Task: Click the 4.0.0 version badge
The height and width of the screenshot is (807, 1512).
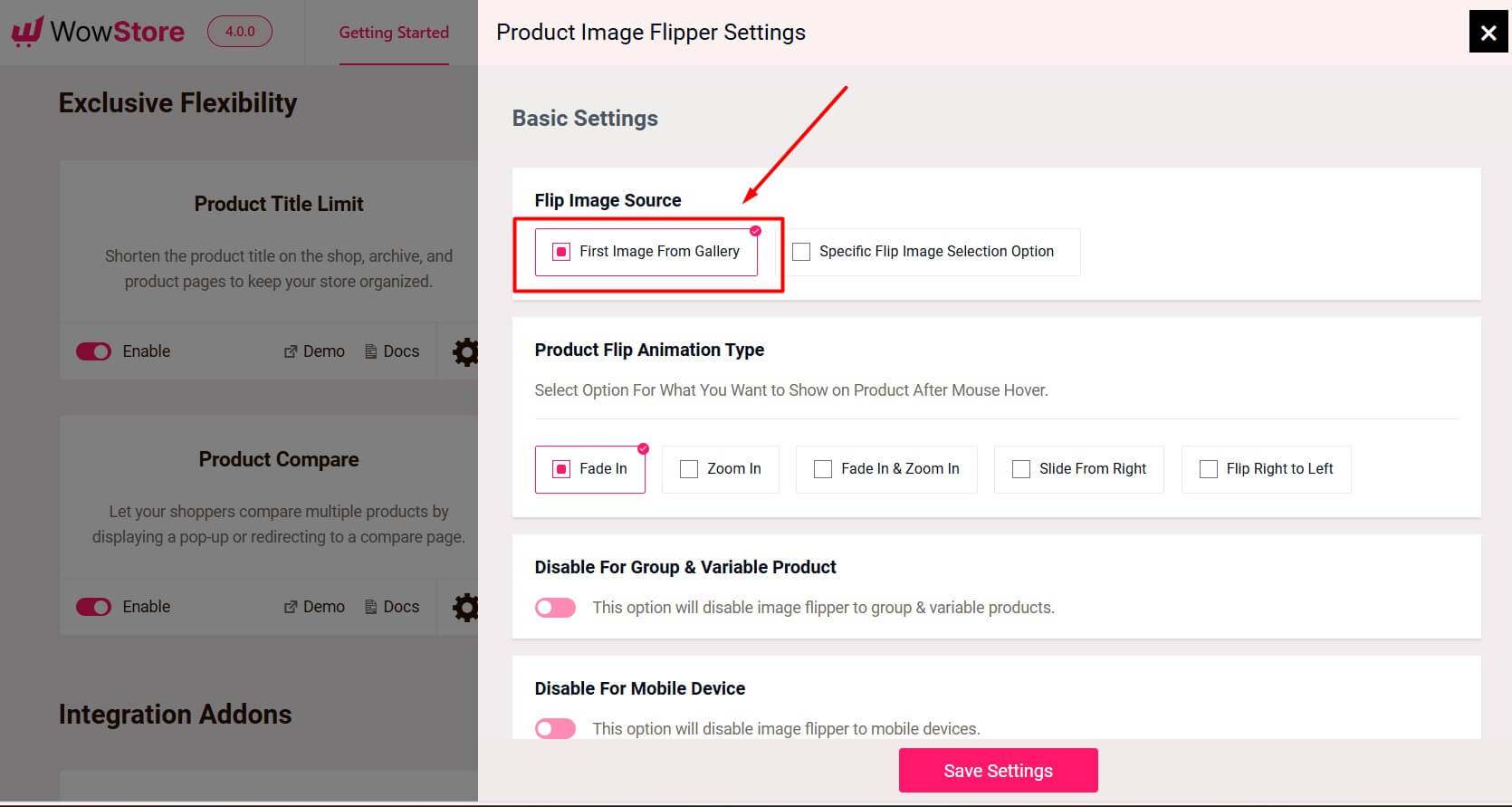Action: point(239,31)
